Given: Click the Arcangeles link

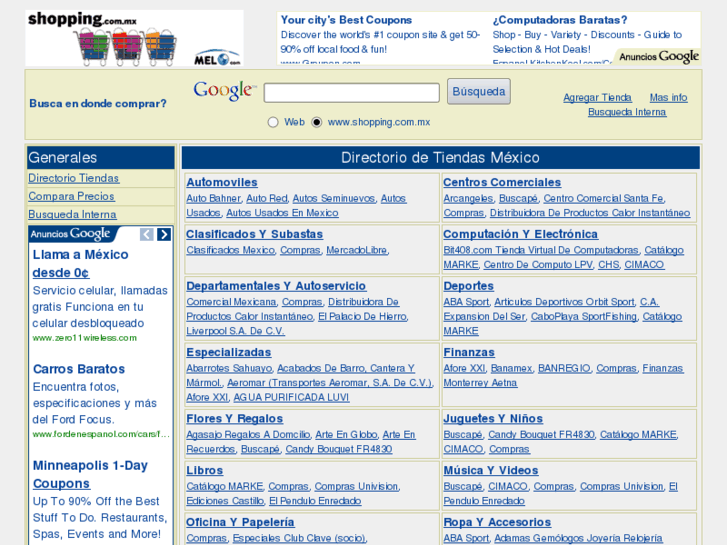Looking at the screenshot, I should 468,199.
